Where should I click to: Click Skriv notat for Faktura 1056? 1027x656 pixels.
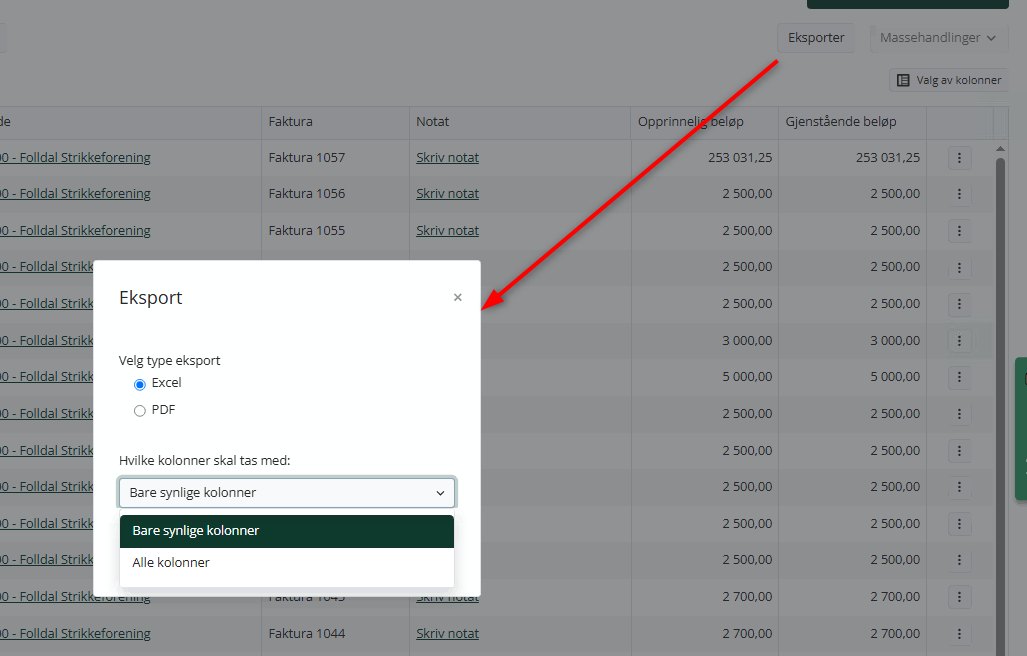click(x=447, y=194)
